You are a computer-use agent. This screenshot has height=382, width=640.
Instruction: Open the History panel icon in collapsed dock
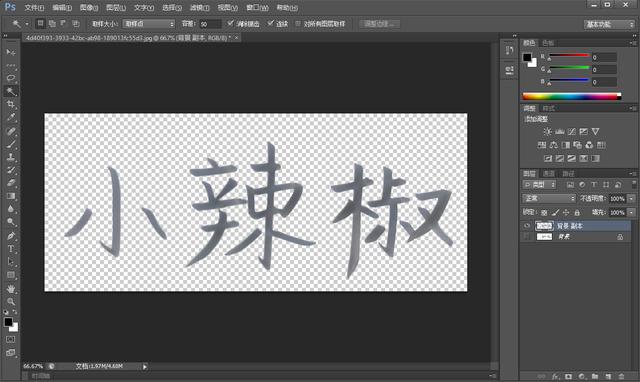(x=509, y=50)
